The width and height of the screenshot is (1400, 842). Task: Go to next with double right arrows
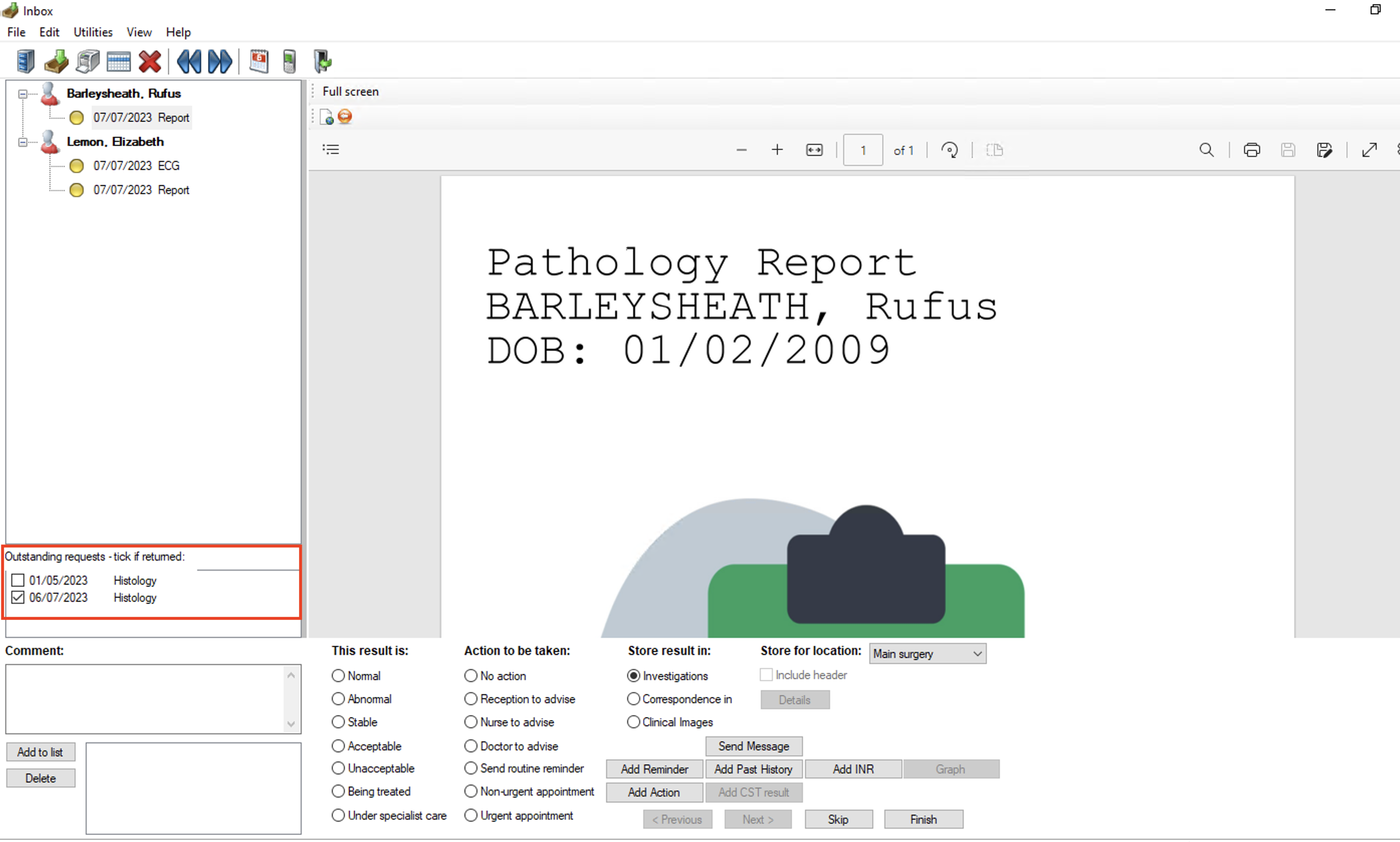tap(220, 61)
